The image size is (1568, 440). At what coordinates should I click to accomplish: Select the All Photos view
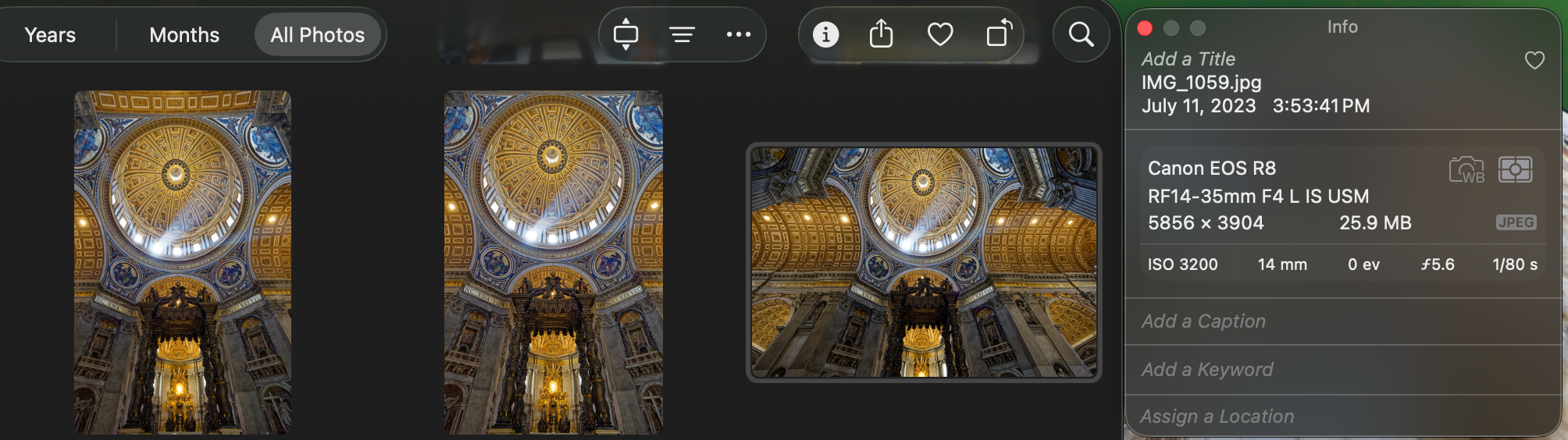pyautogui.click(x=317, y=35)
